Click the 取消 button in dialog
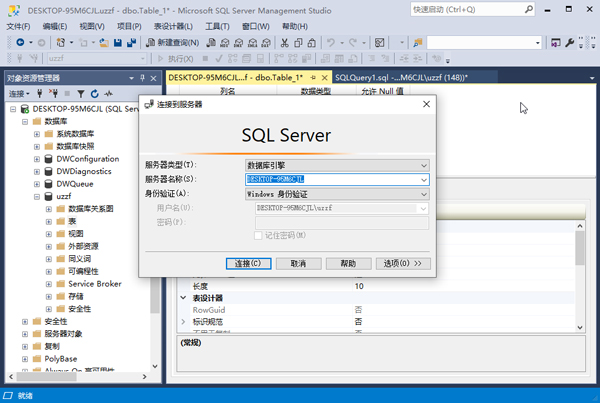The height and width of the screenshot is (403, 600). point(298,263)
